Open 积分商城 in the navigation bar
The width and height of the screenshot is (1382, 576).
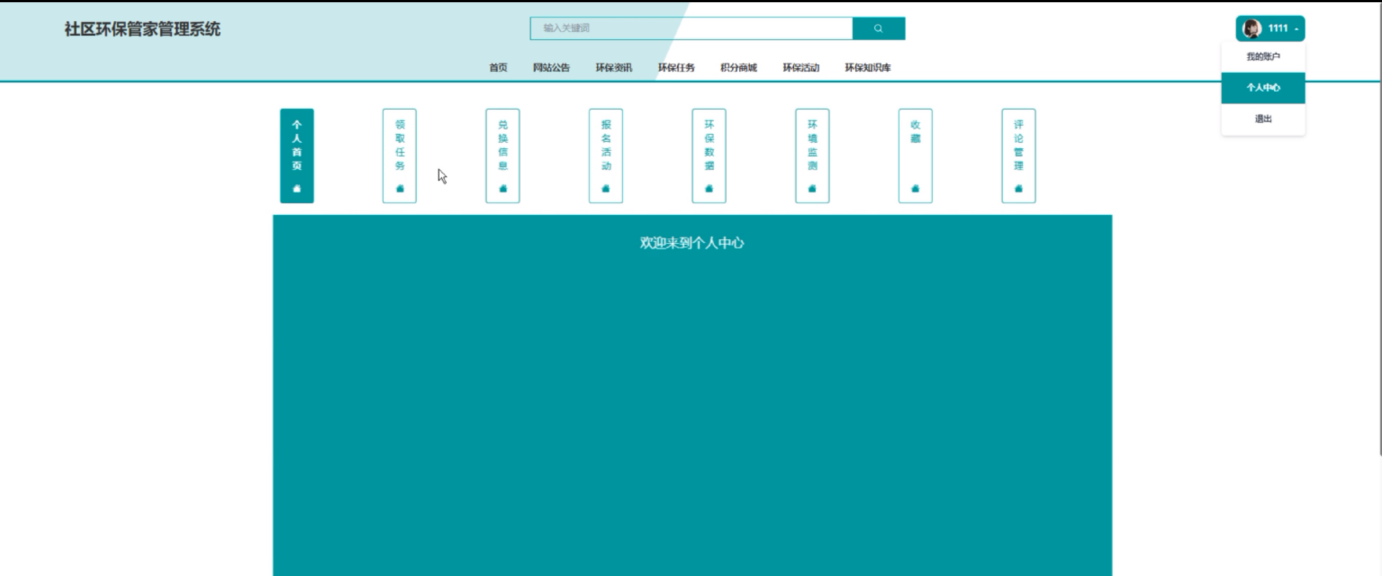tap(738, 68)
